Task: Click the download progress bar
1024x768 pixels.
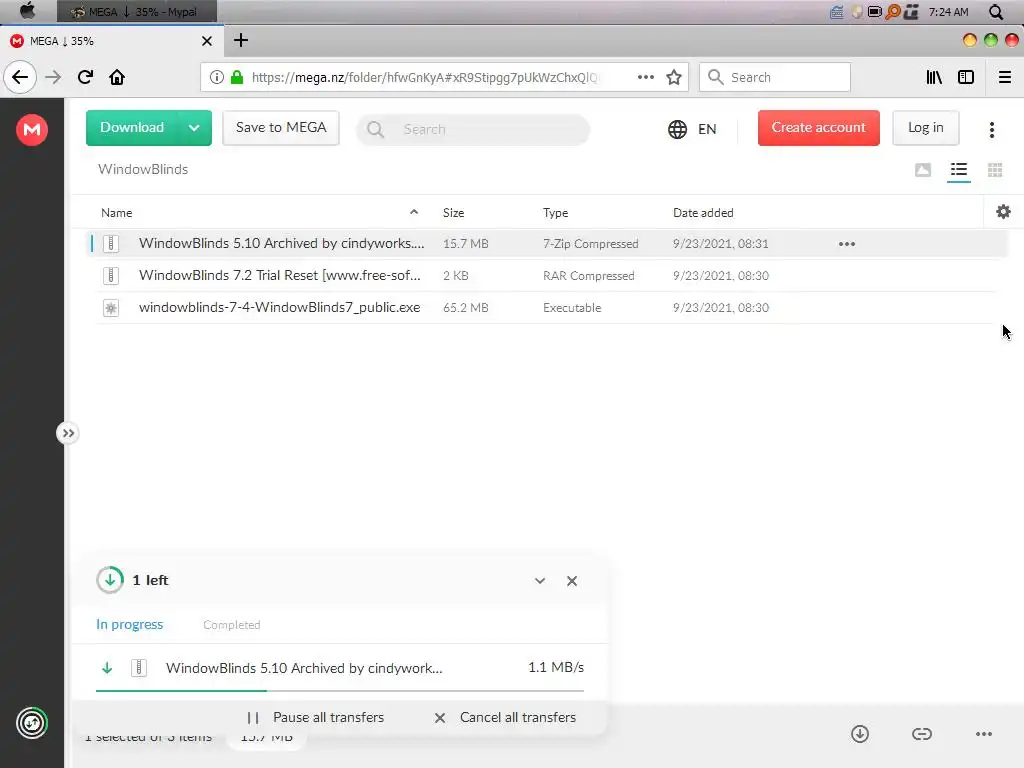Action: point(340,690)
